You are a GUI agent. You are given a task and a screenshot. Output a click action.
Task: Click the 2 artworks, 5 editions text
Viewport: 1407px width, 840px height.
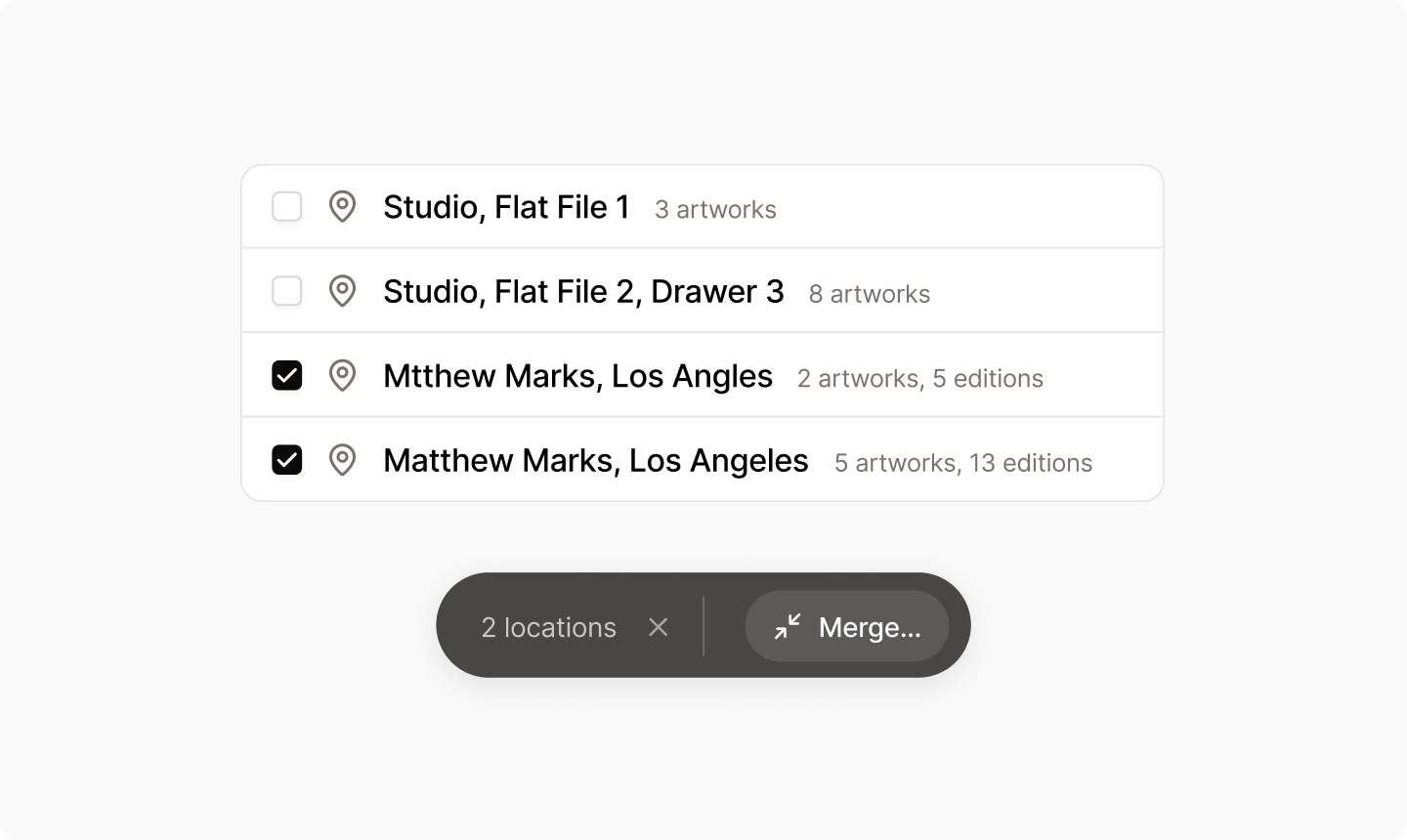920,379
